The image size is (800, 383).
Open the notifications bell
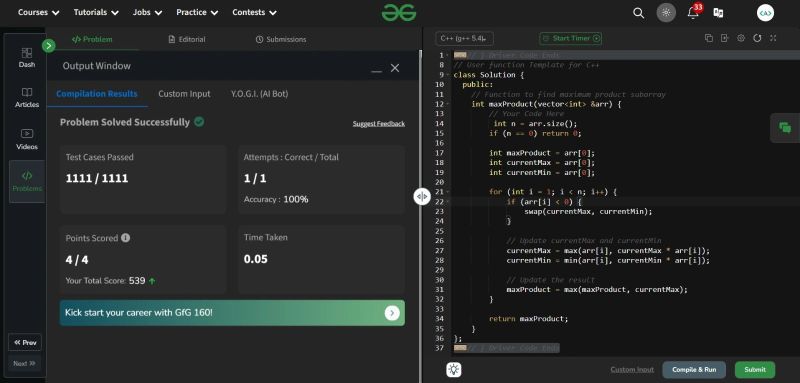click(x=693, y=13)
